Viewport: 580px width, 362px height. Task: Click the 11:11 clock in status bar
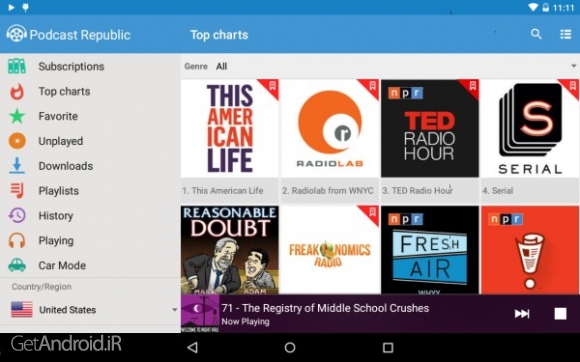coord(563,7)
